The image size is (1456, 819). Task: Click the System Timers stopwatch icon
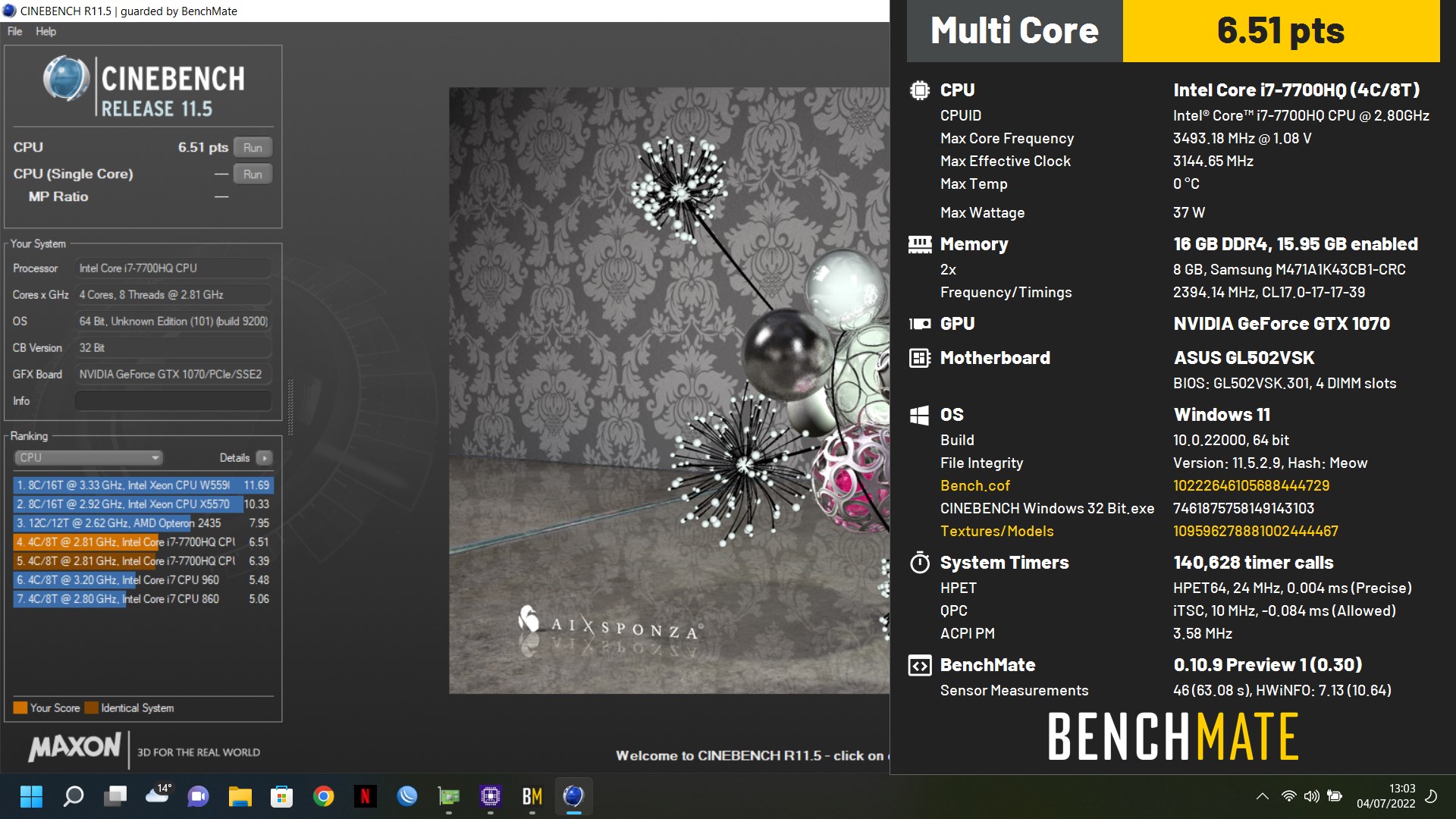920,563
